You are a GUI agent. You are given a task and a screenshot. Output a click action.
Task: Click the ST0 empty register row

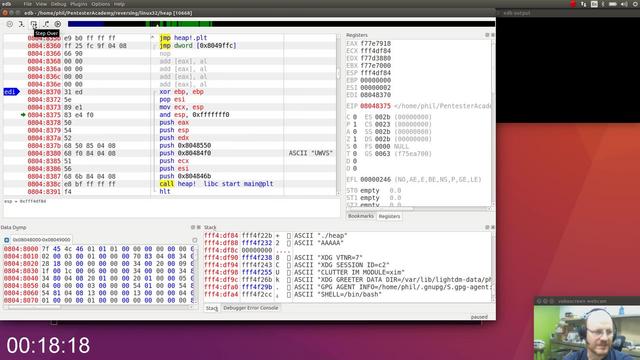pos(373,190)
